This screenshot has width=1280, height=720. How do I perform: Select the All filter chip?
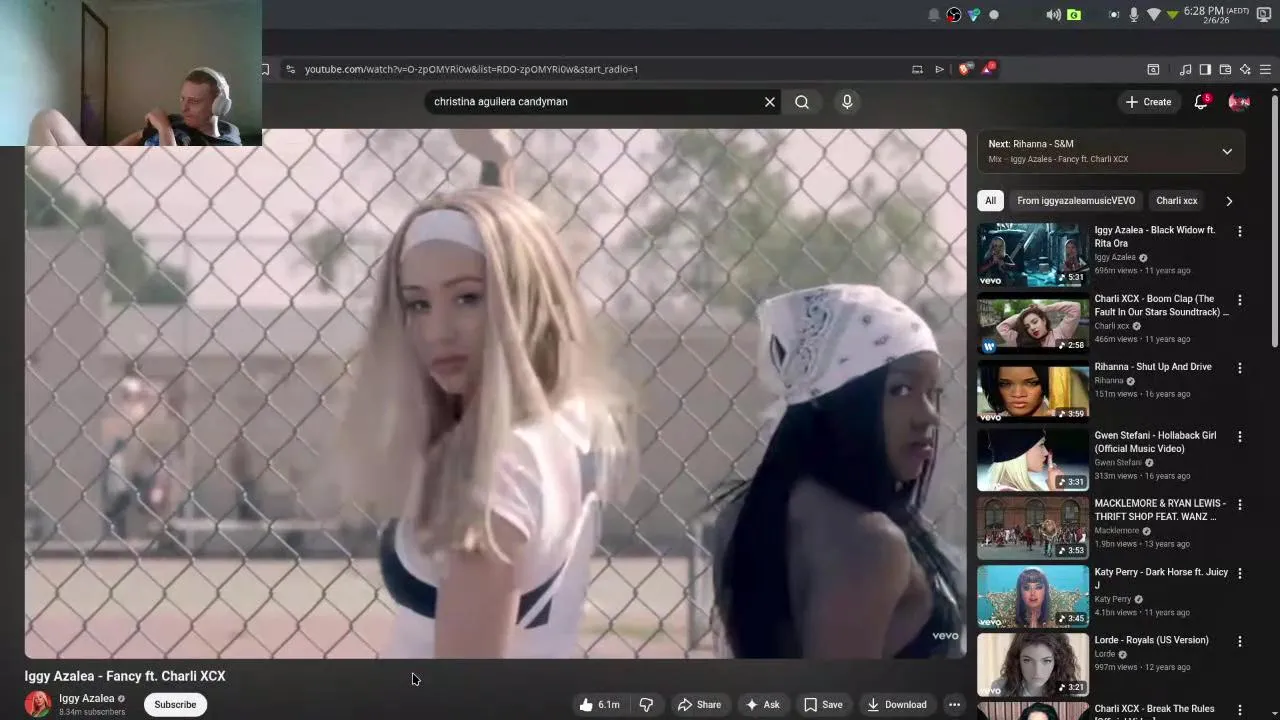pos(990,201)
